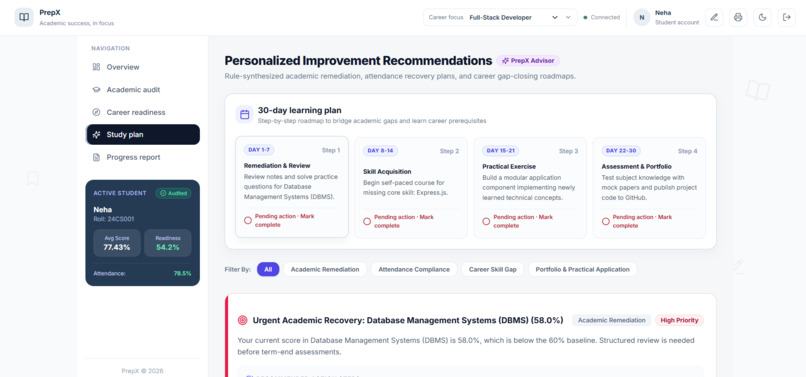Click the Academic Remediation tag on DBMS card

pos(612,320)
